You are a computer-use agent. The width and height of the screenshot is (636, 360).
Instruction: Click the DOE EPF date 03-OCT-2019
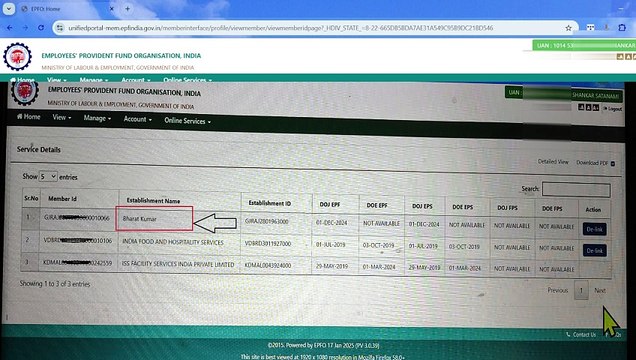pyautogui.click(x=378, y=245)
